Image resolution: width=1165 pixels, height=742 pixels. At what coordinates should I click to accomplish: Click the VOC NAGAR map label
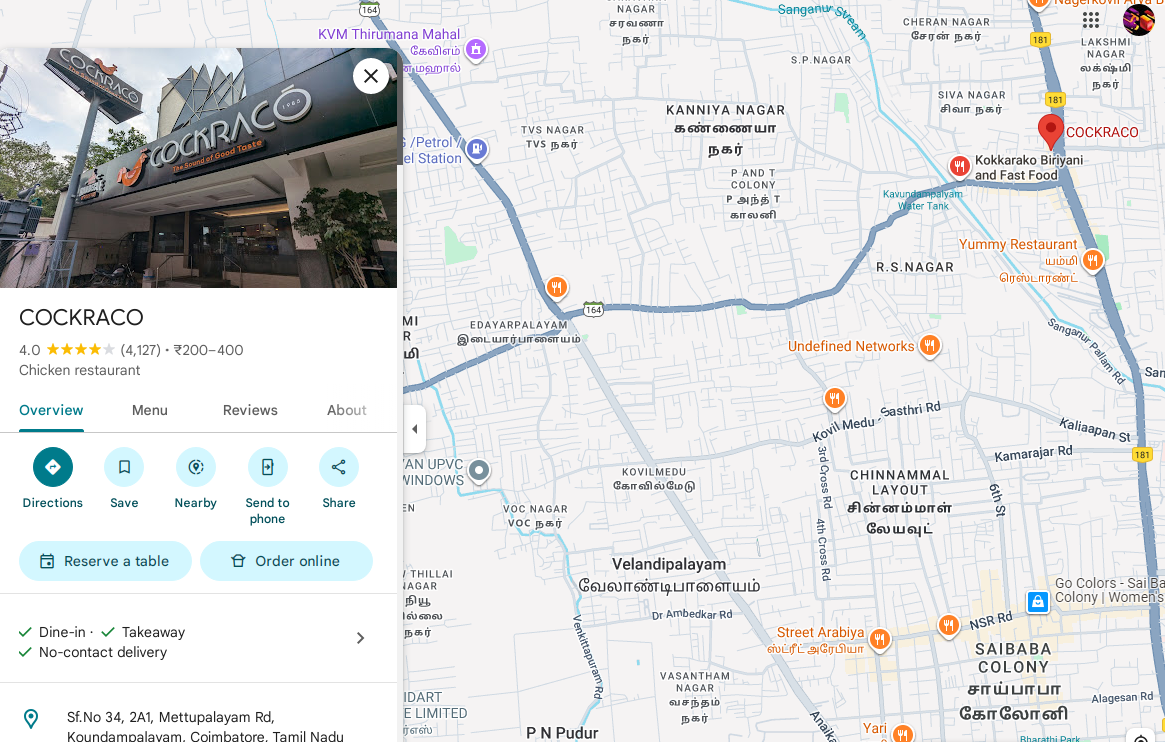click(x=535, y=509)
